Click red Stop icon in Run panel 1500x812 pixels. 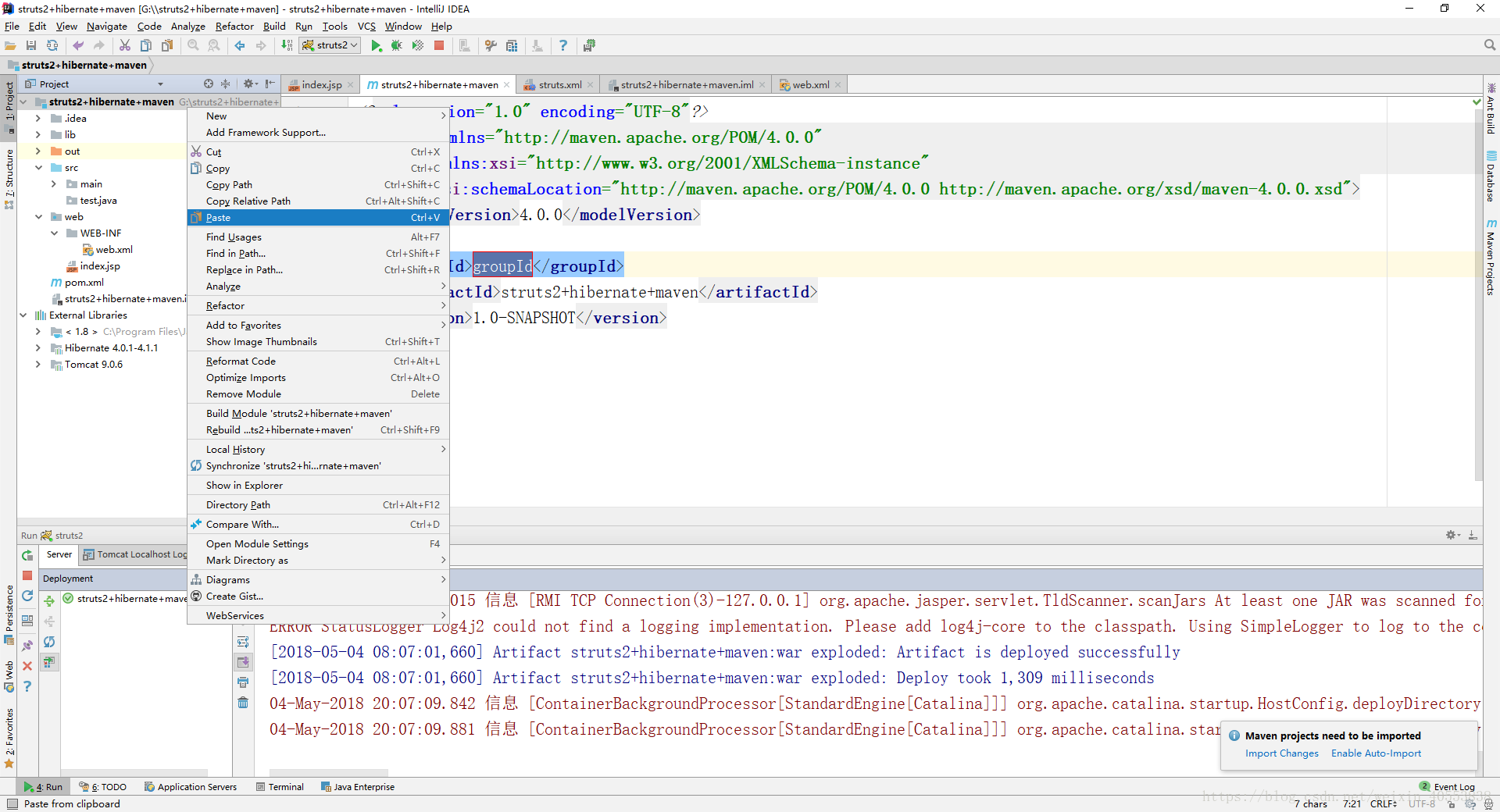coord(27,575)
